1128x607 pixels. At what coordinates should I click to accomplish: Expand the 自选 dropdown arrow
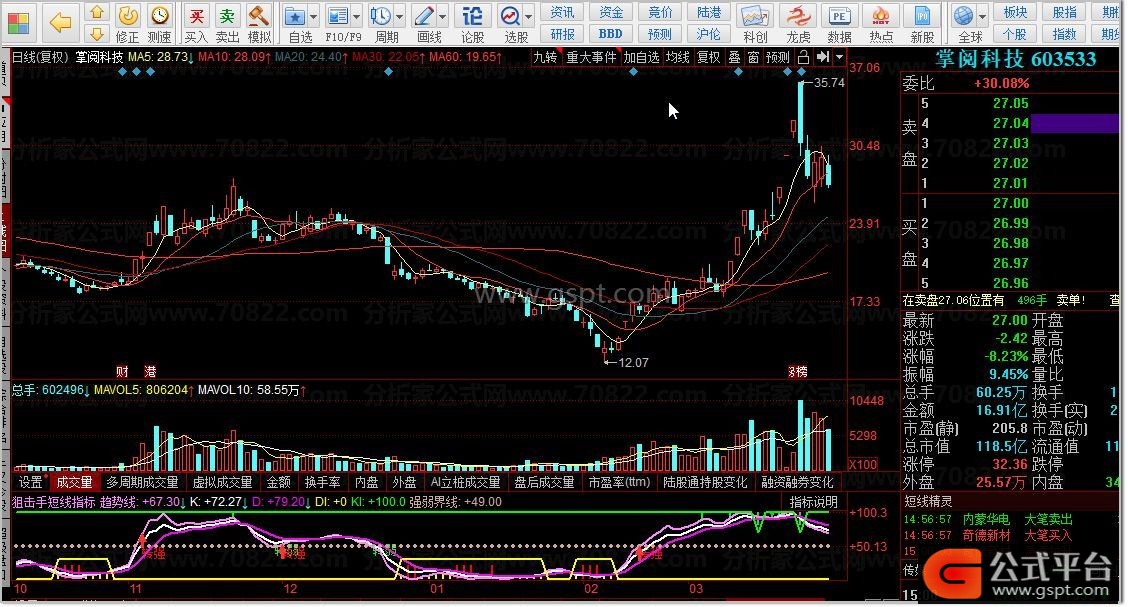[x=314, y=16]
